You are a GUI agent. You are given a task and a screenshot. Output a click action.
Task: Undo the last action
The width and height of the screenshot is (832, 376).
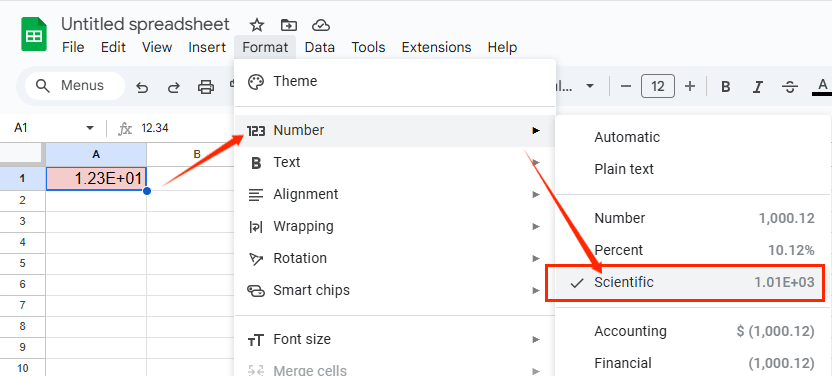pos(142,86)
